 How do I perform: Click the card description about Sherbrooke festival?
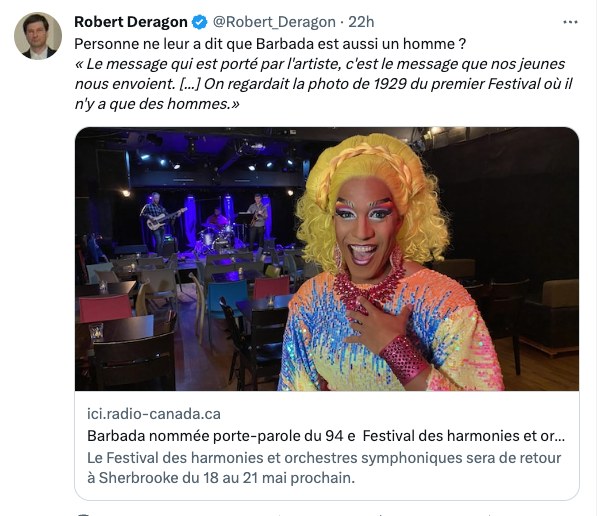click(x=324, y=468)
